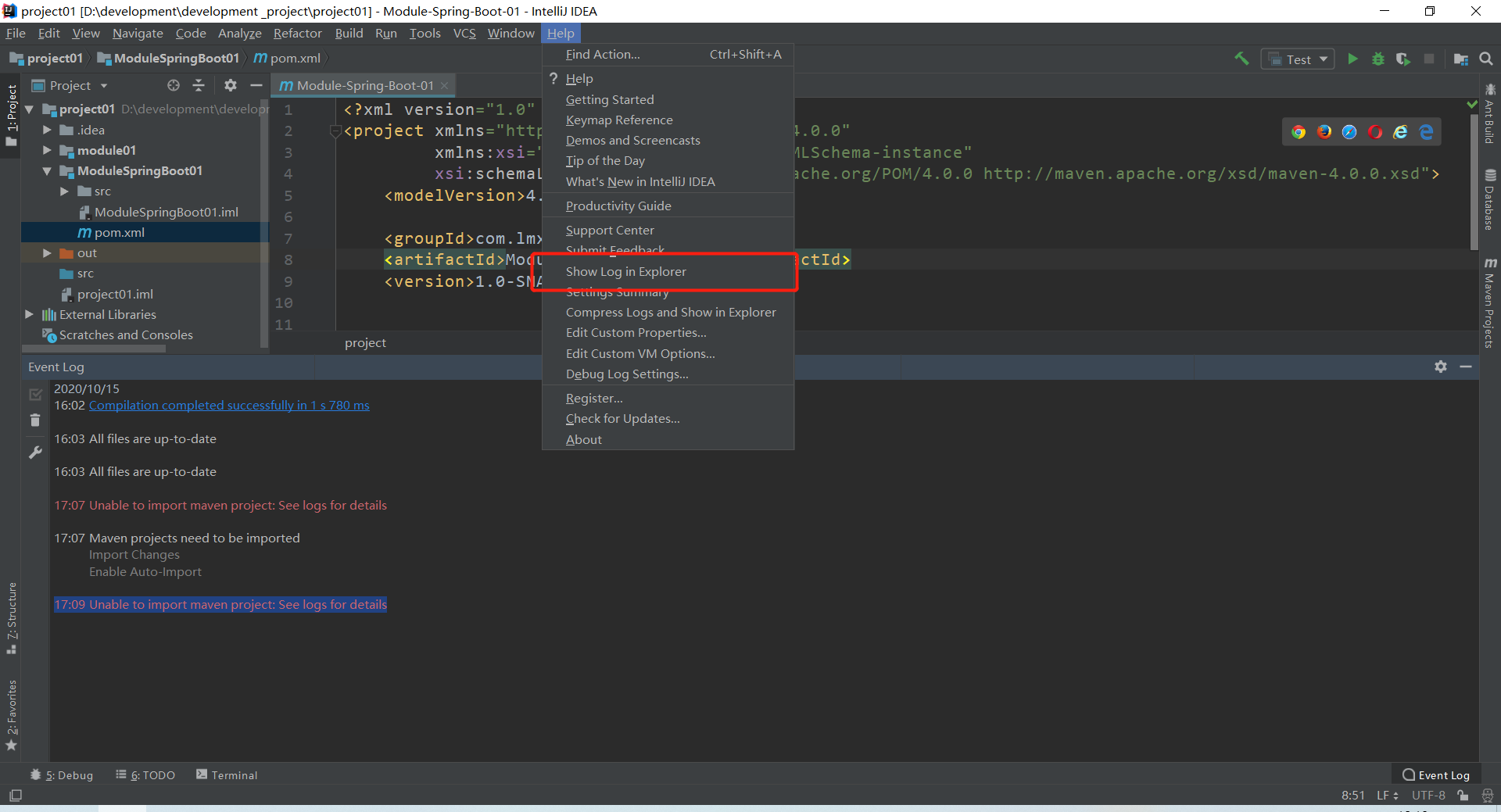Close the Module-Spring-Boot-01 editor tab
This screenshot has height=812, width=1501.
tap(445, 85)
